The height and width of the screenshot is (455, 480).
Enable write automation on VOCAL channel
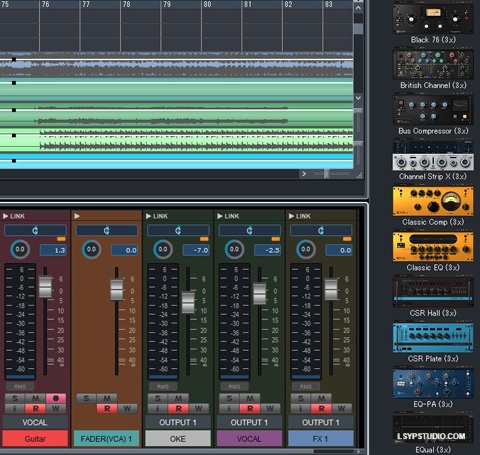[270, 408]
